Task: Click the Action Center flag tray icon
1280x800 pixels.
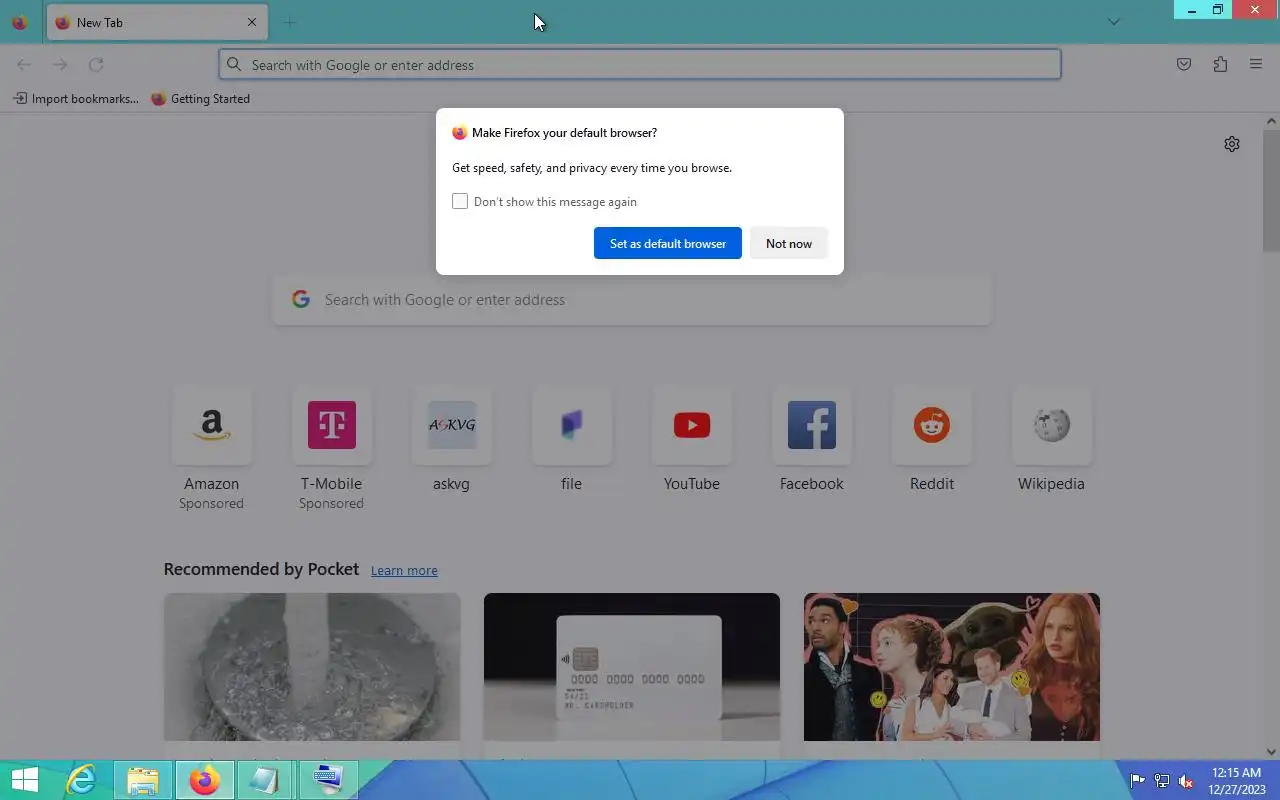Action: coord(1138,781)
